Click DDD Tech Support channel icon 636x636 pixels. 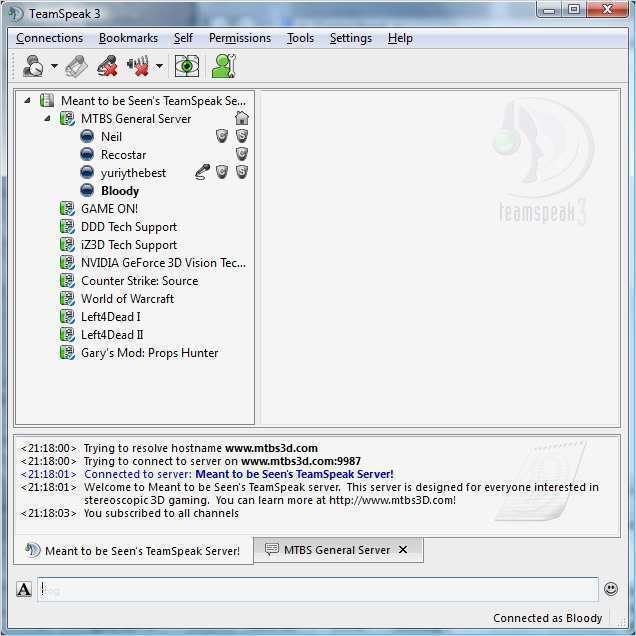[67, 226]
